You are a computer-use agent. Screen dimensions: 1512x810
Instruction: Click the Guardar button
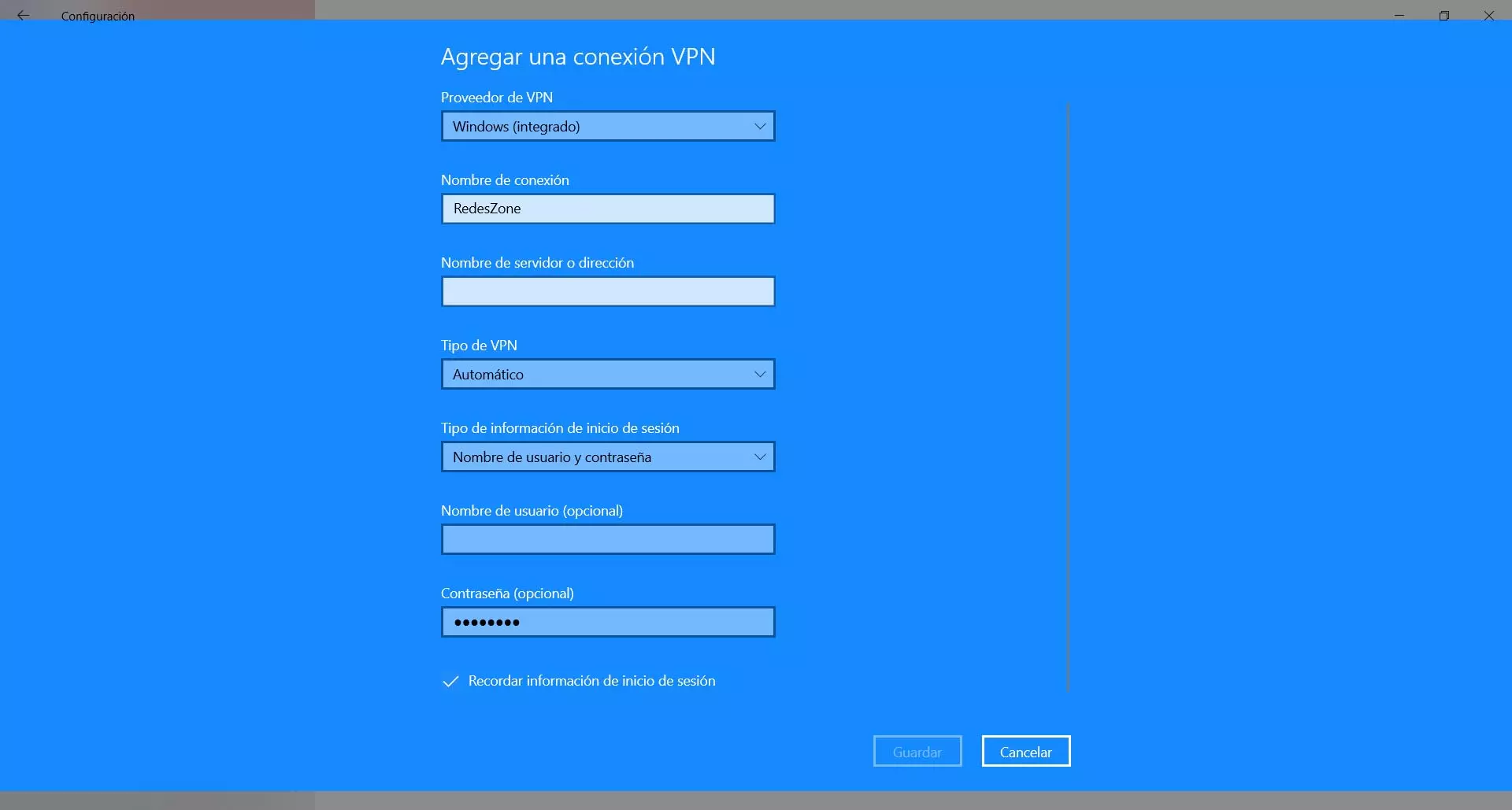[x=917, y=751]
